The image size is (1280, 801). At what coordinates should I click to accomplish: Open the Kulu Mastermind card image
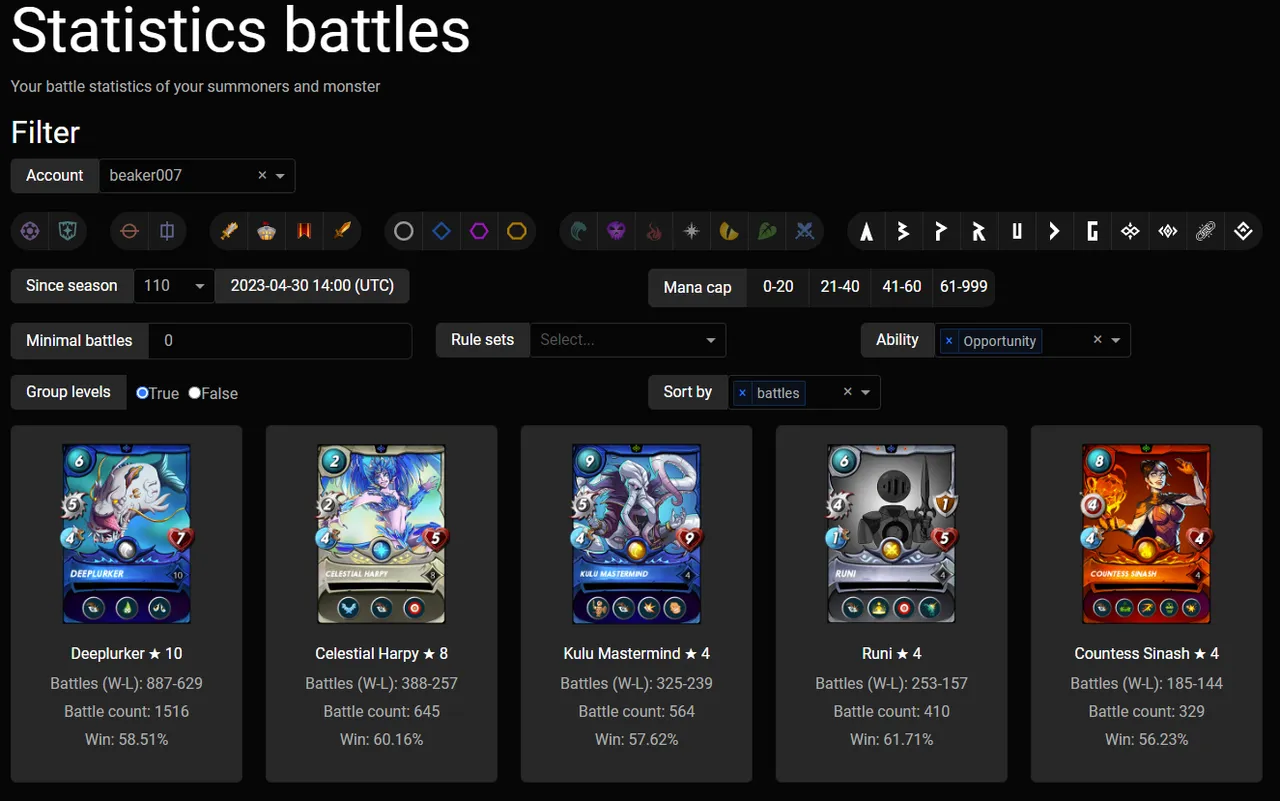pos(637,534)
